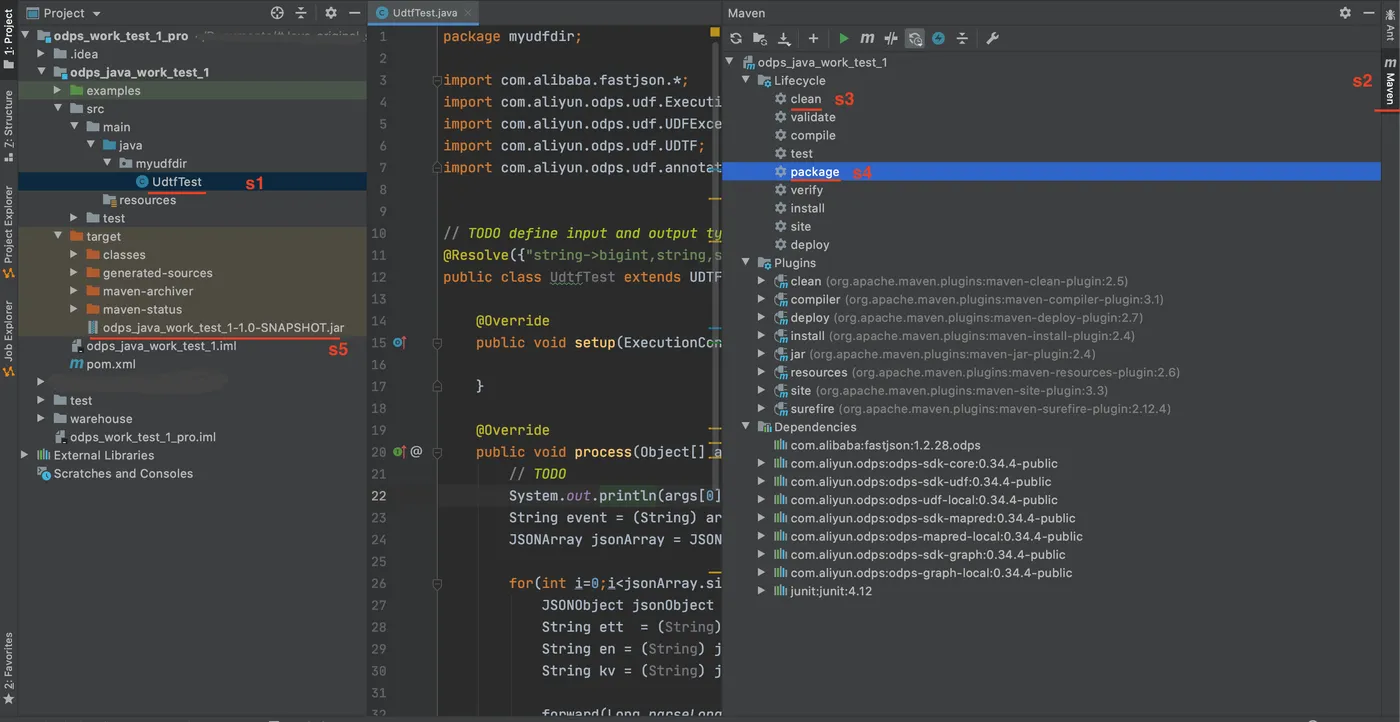Expand the classes folder
Screen dimensions: 1400x722
tap(74, 255)
